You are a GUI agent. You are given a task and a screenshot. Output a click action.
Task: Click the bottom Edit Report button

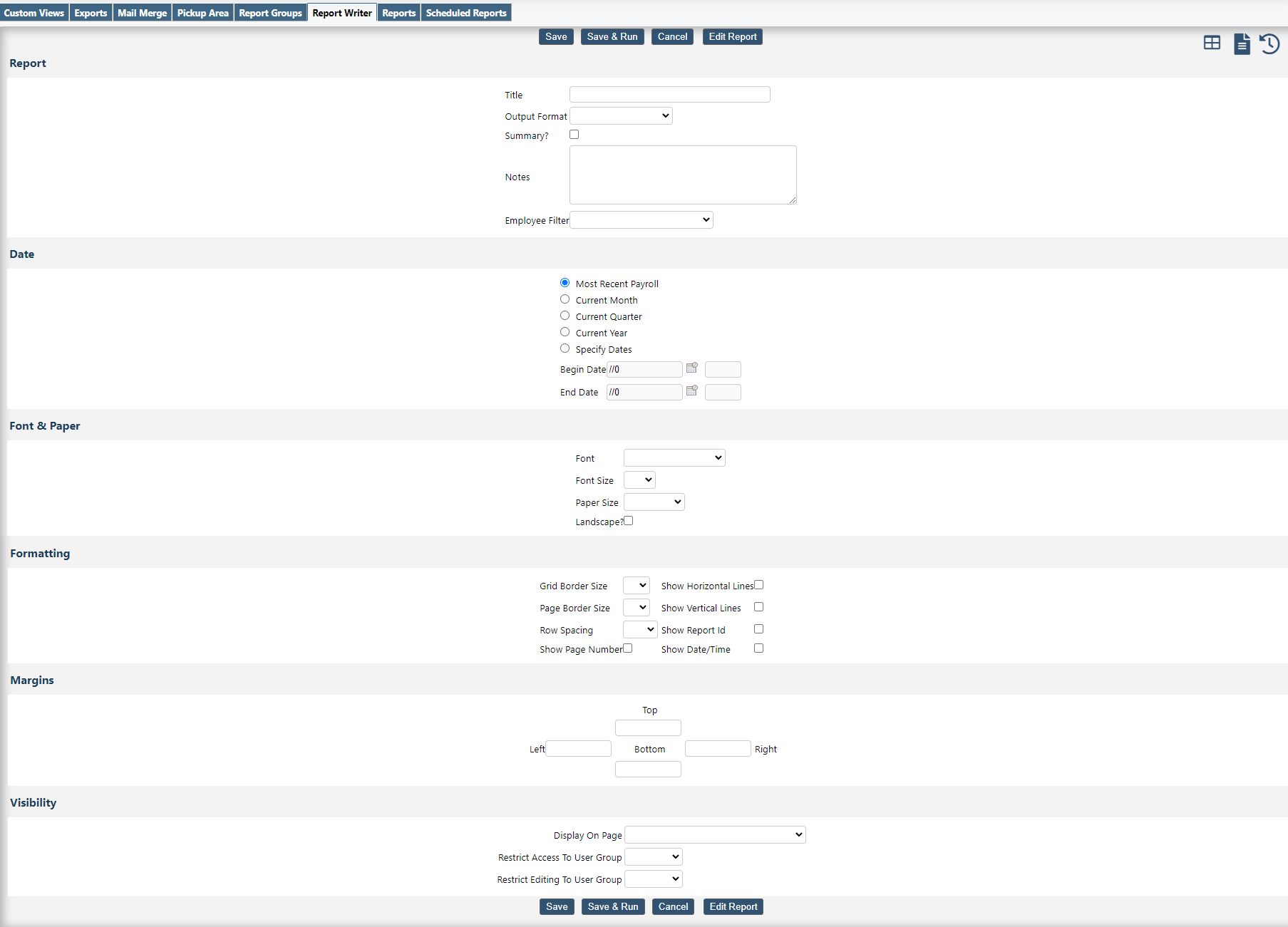click(x=733, y=907)
